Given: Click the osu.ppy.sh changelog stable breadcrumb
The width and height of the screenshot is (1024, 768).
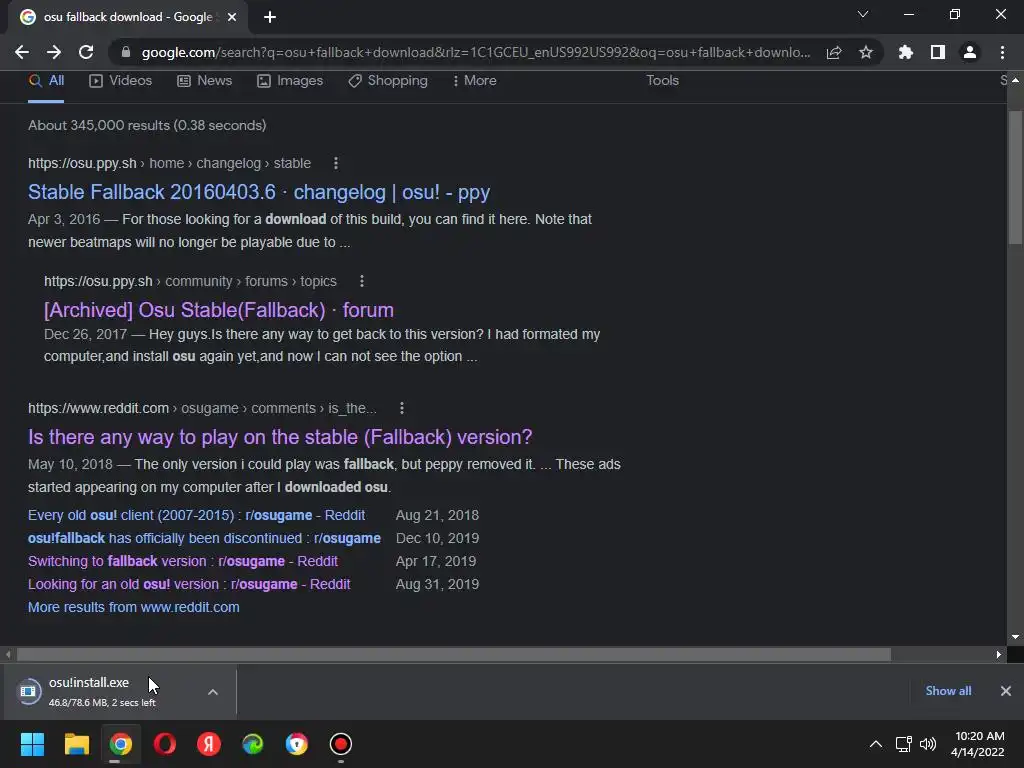Looking at the screenshot, I should (169, 163).
